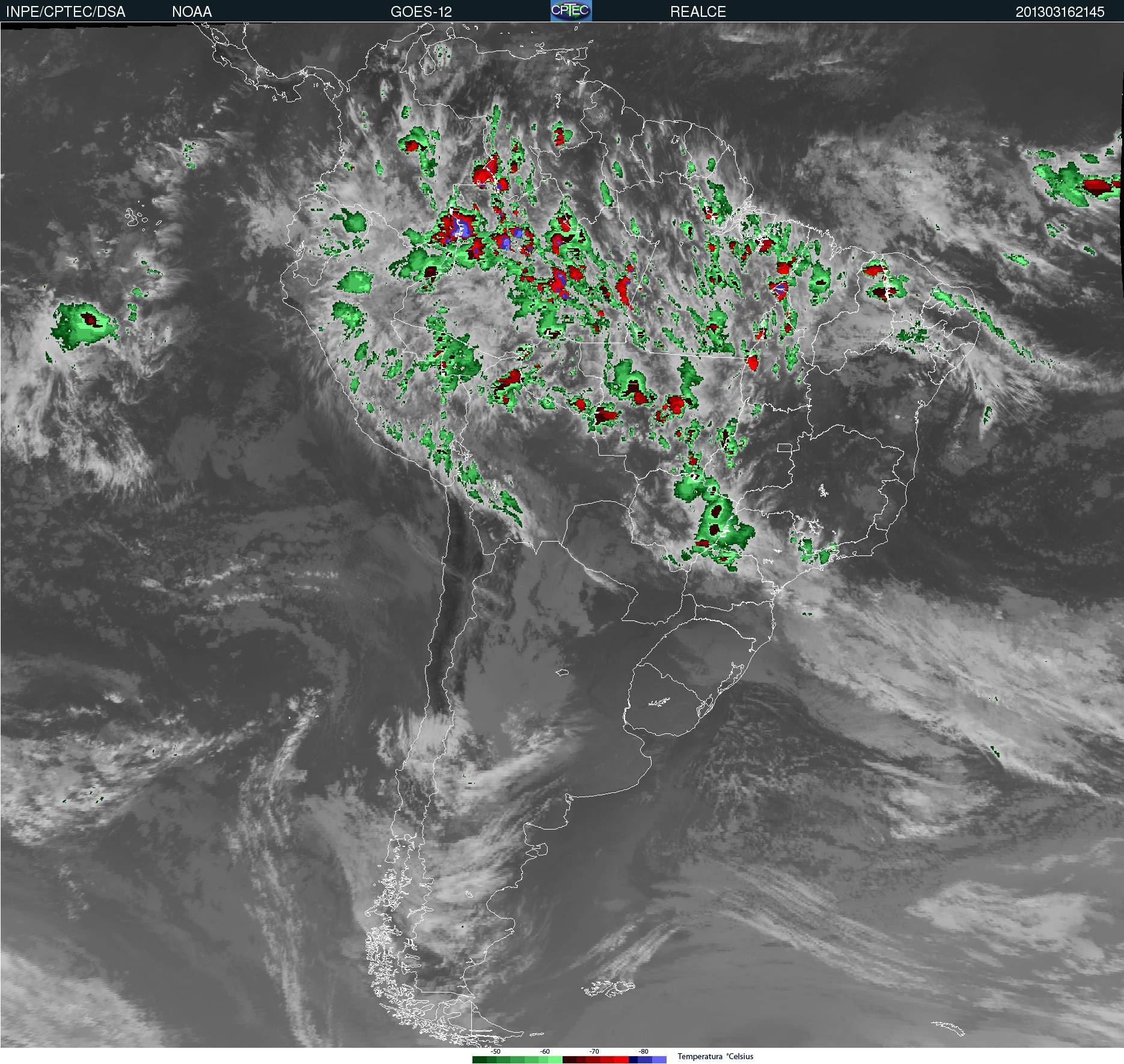Click the GOES-12 satellite label
The width and height of the screenshot is (1124, 1064).
[421, 12]
